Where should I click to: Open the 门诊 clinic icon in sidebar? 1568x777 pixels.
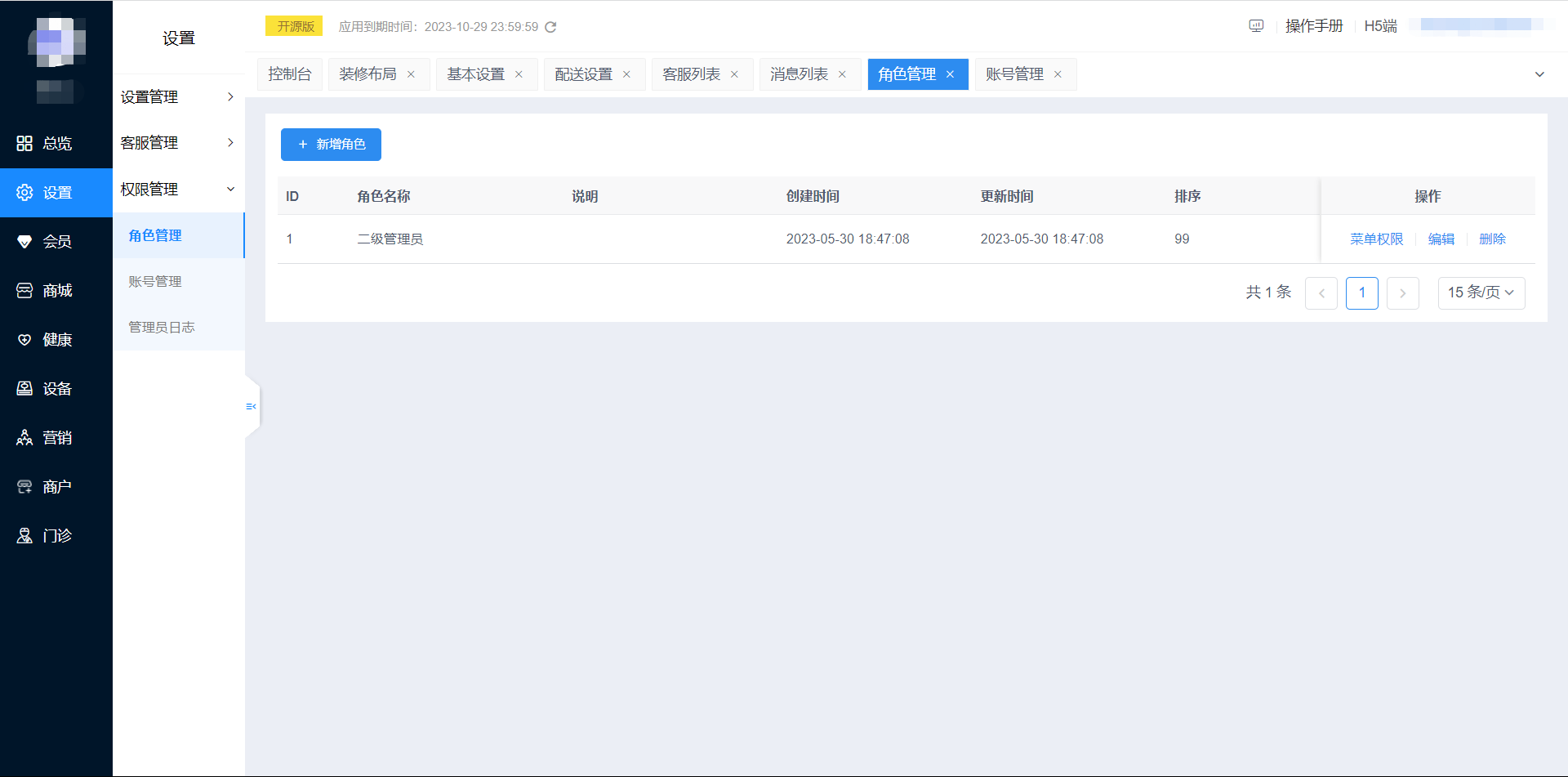(x=24, y=536)
